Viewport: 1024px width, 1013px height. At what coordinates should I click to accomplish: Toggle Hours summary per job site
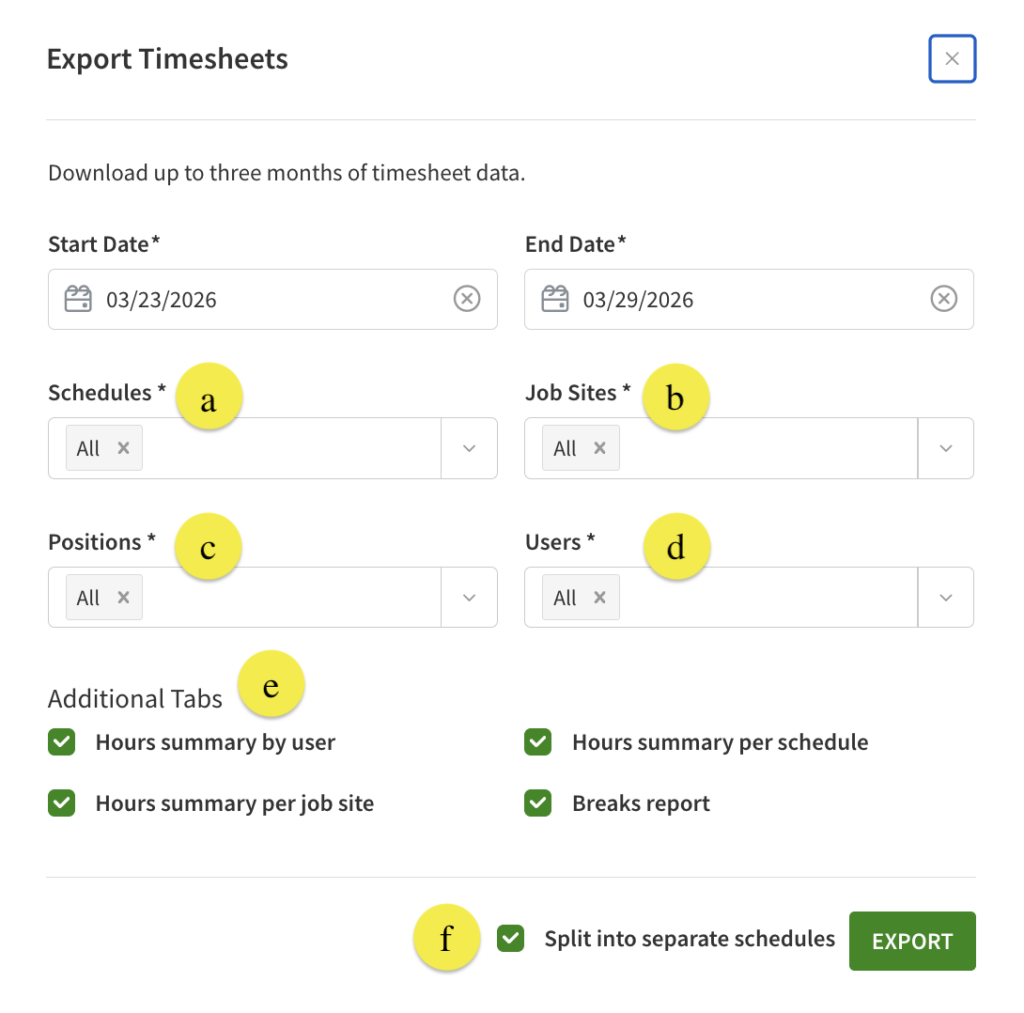coord(62,803)
